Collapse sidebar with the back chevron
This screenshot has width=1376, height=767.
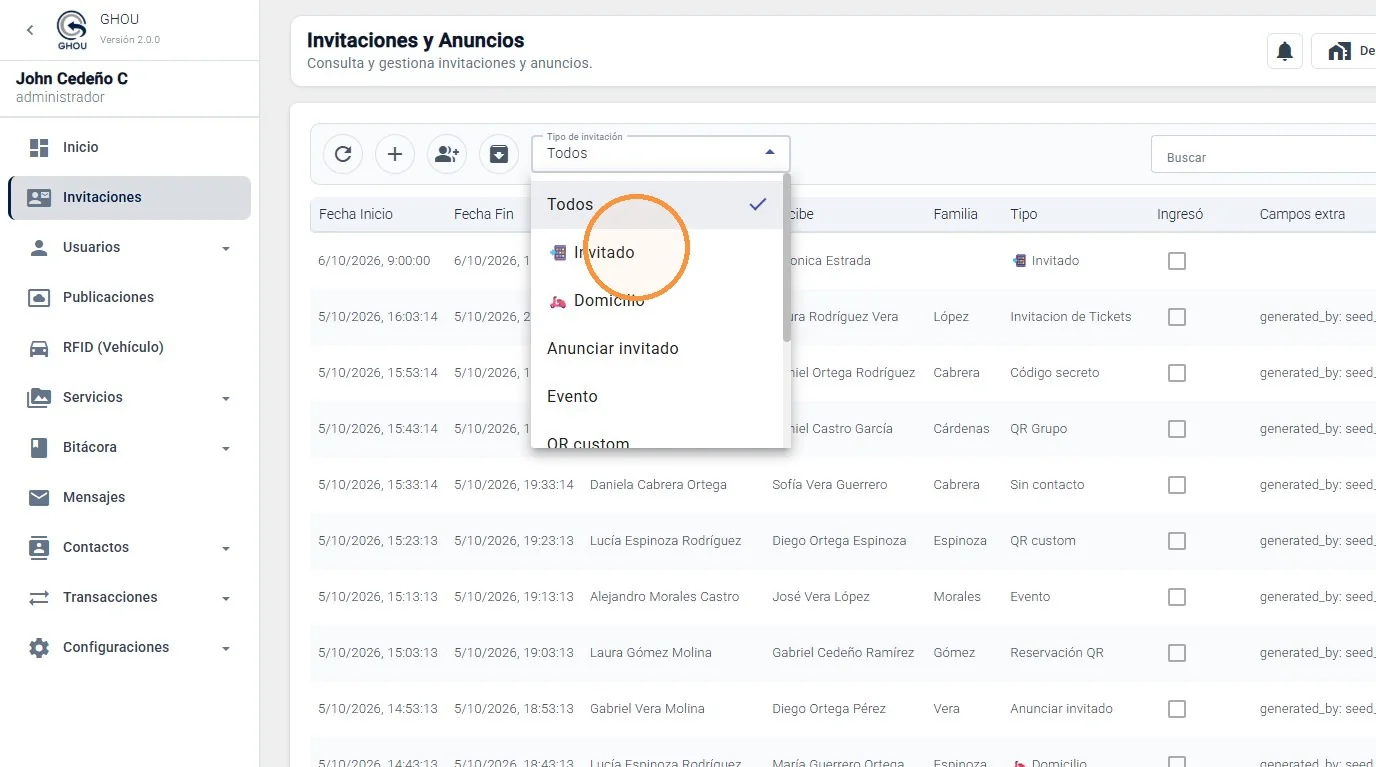tap(30, 30)
